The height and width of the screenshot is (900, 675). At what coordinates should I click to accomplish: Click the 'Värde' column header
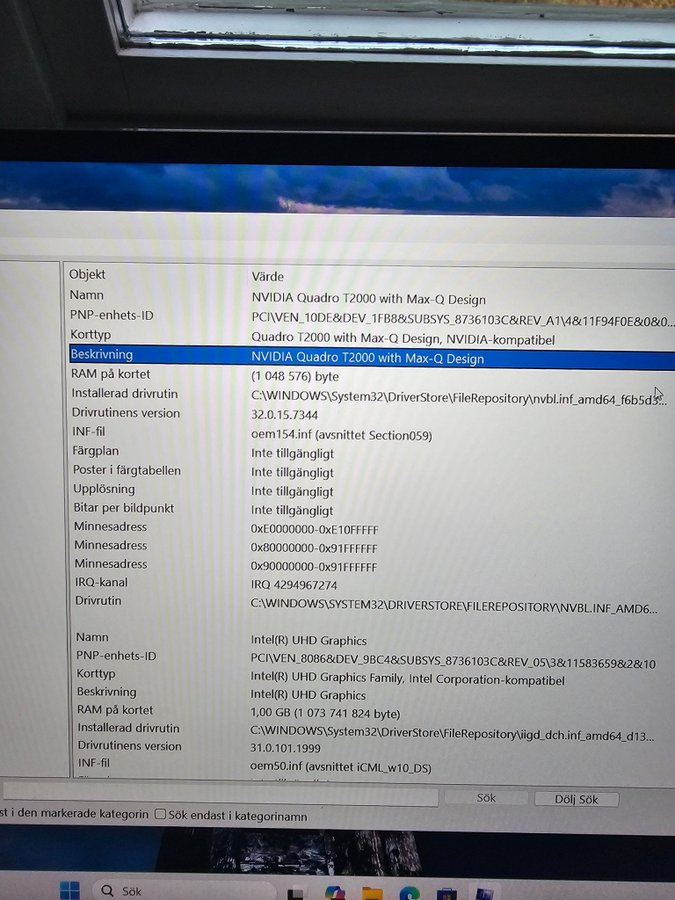click(x=267, y=276)
